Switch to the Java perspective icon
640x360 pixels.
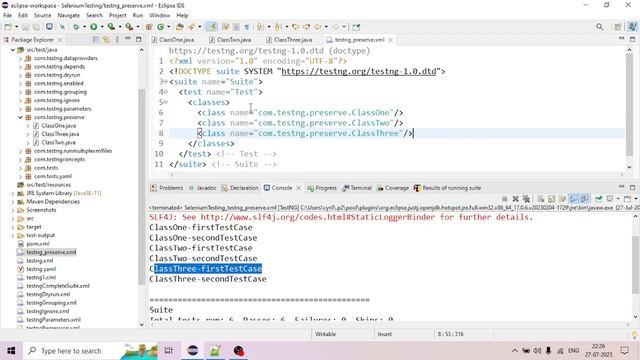coord(632,27)
